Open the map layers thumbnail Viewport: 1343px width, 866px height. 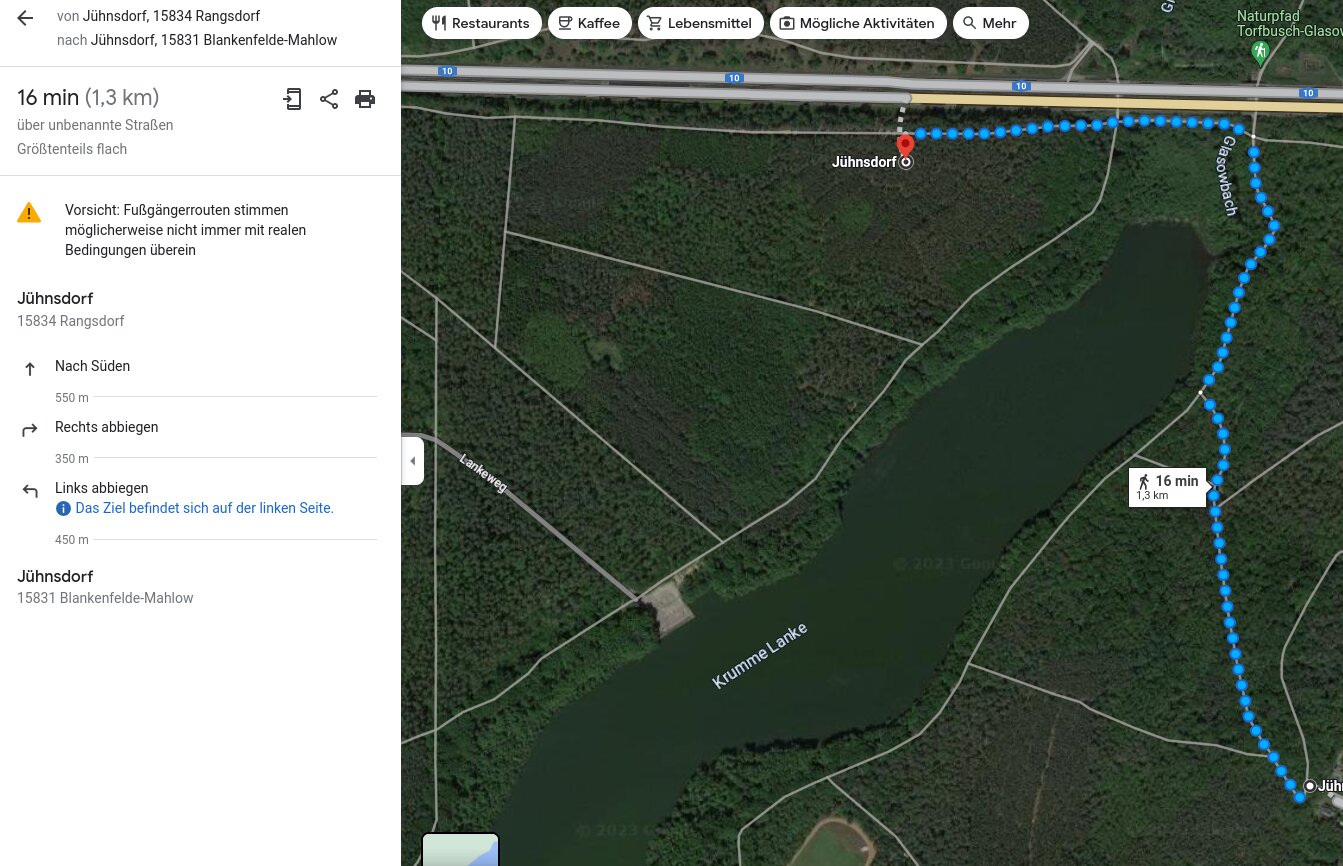click(x=460, y=849)
